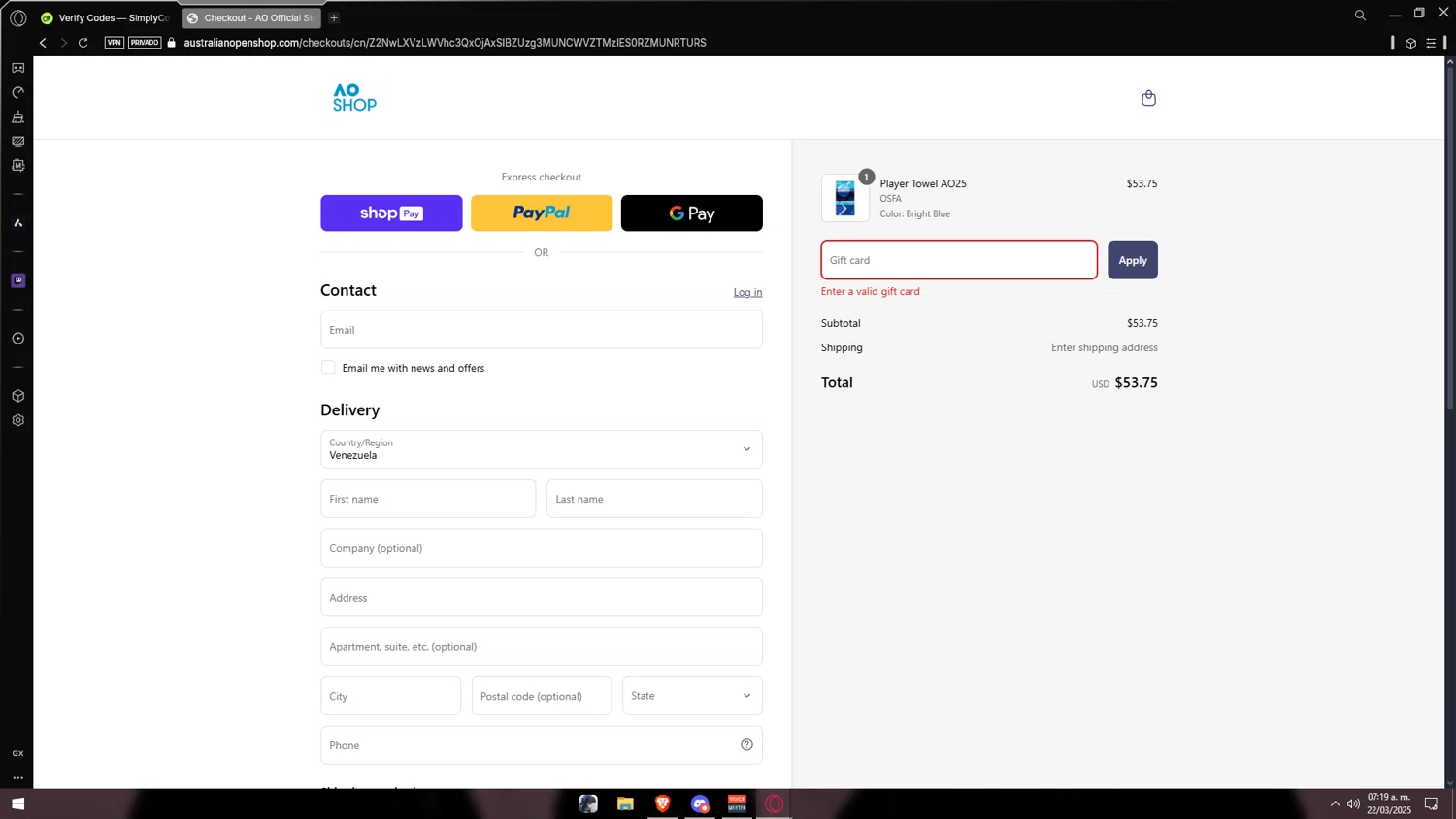Focus the Gift card input field
The height and width of the screenshot is (819, 1456).
point(959,260)
